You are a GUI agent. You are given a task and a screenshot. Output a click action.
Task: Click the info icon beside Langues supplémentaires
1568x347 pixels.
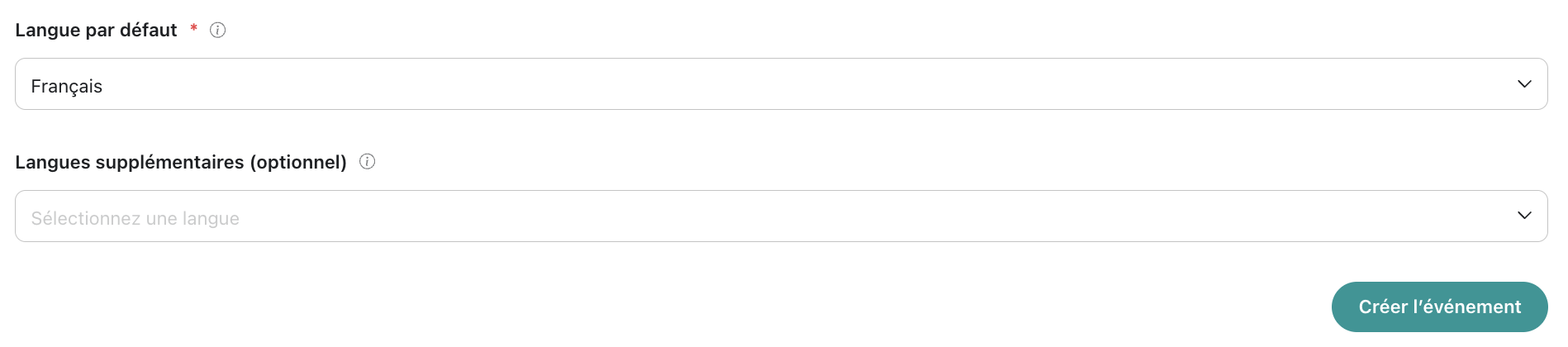point(368,162)
